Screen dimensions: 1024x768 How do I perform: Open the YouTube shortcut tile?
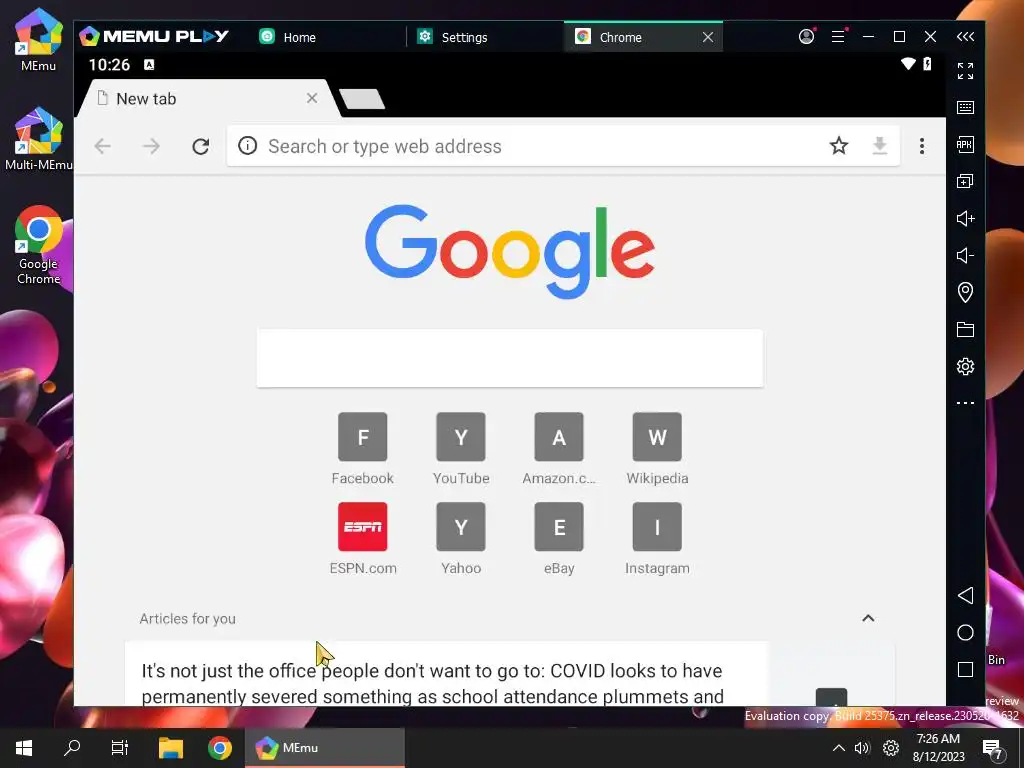pyautogui.click(x=461, y=449)
